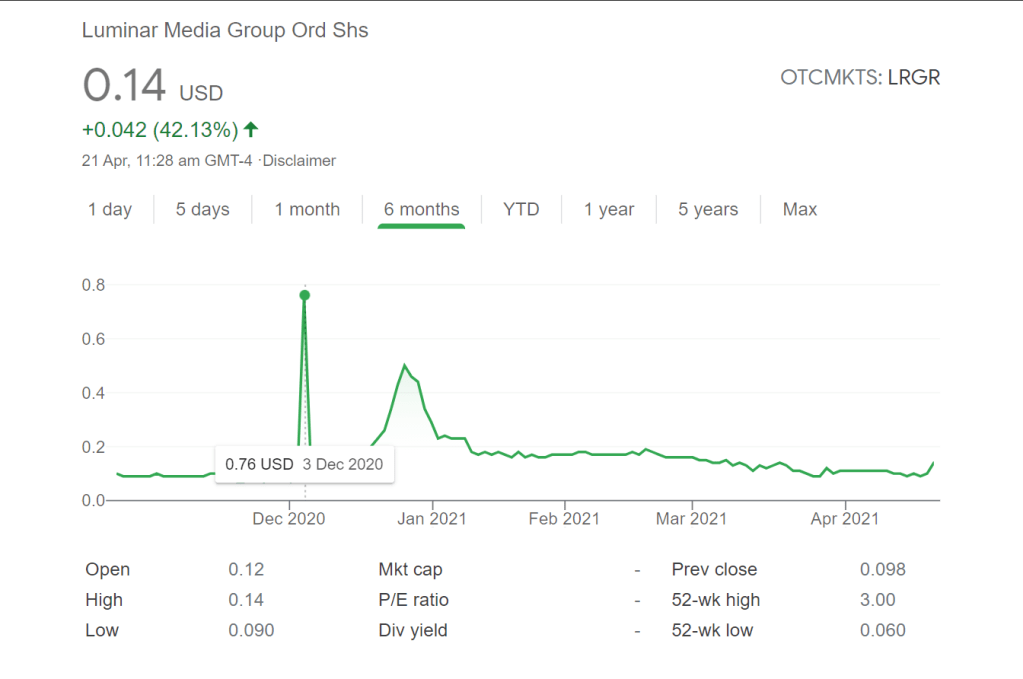Select the Max range tab
The width and height of the screenshot is (1023, 679).
coord(800,209)
